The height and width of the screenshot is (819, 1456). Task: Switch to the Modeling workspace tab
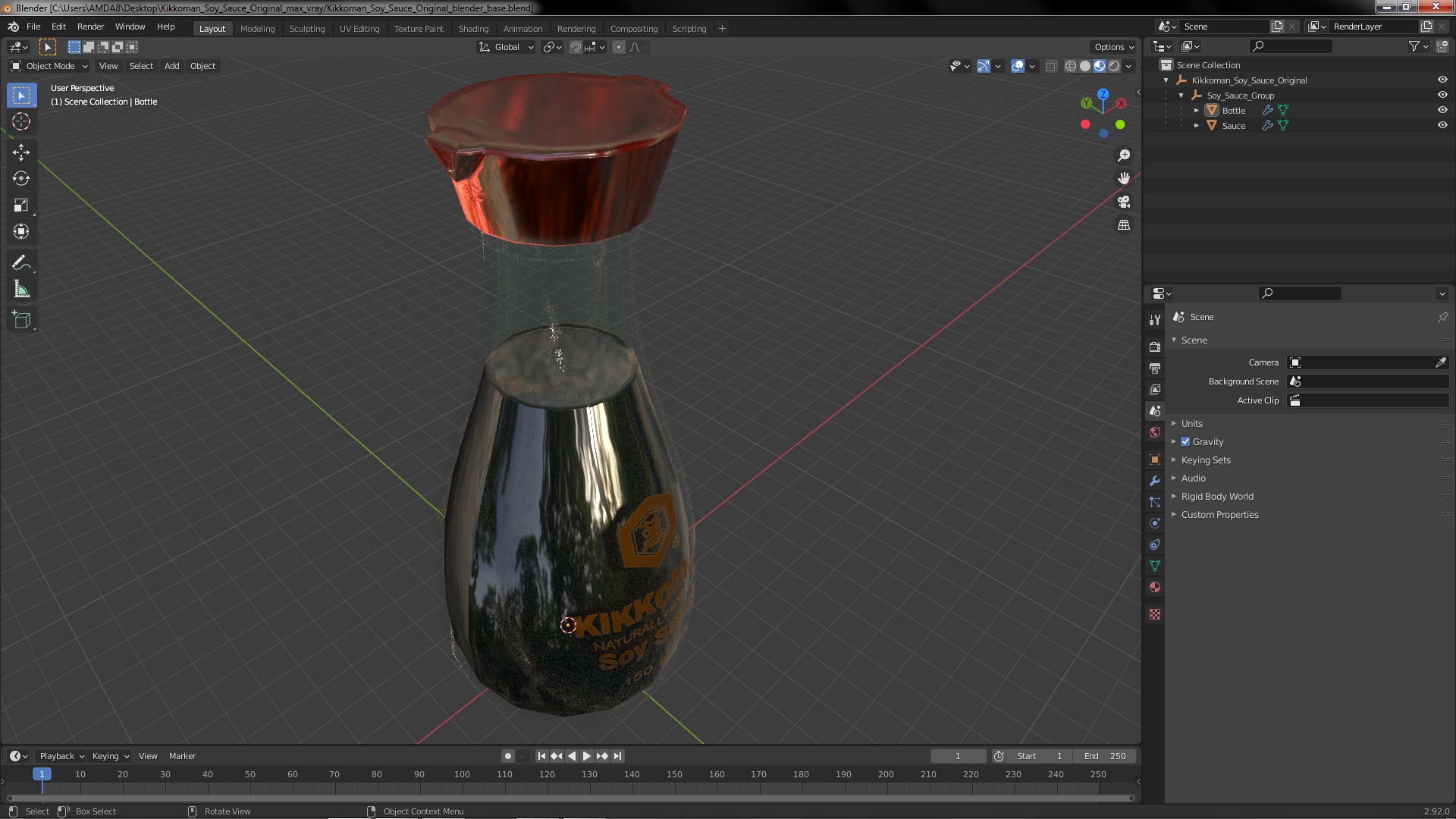pos(257,29)
